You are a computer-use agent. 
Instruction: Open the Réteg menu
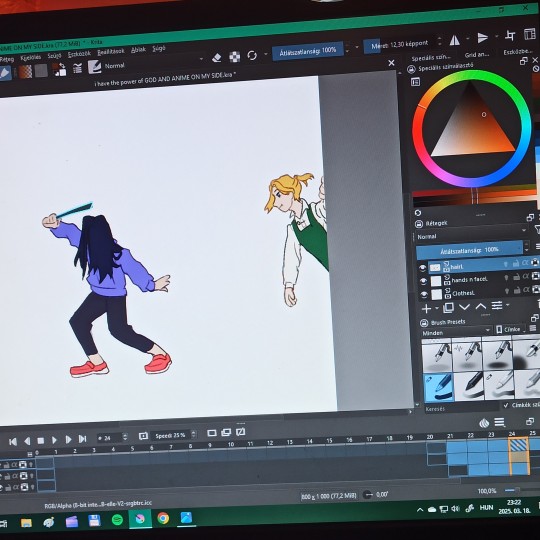(6, 60)
